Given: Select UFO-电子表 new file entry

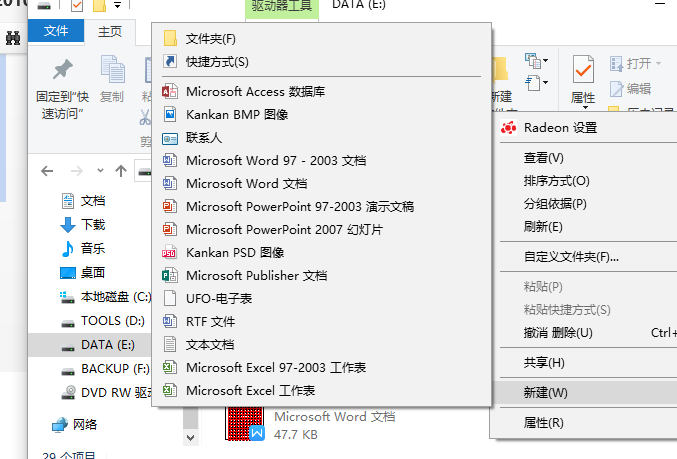Looking at the screenshot, I should click(321, 298).
